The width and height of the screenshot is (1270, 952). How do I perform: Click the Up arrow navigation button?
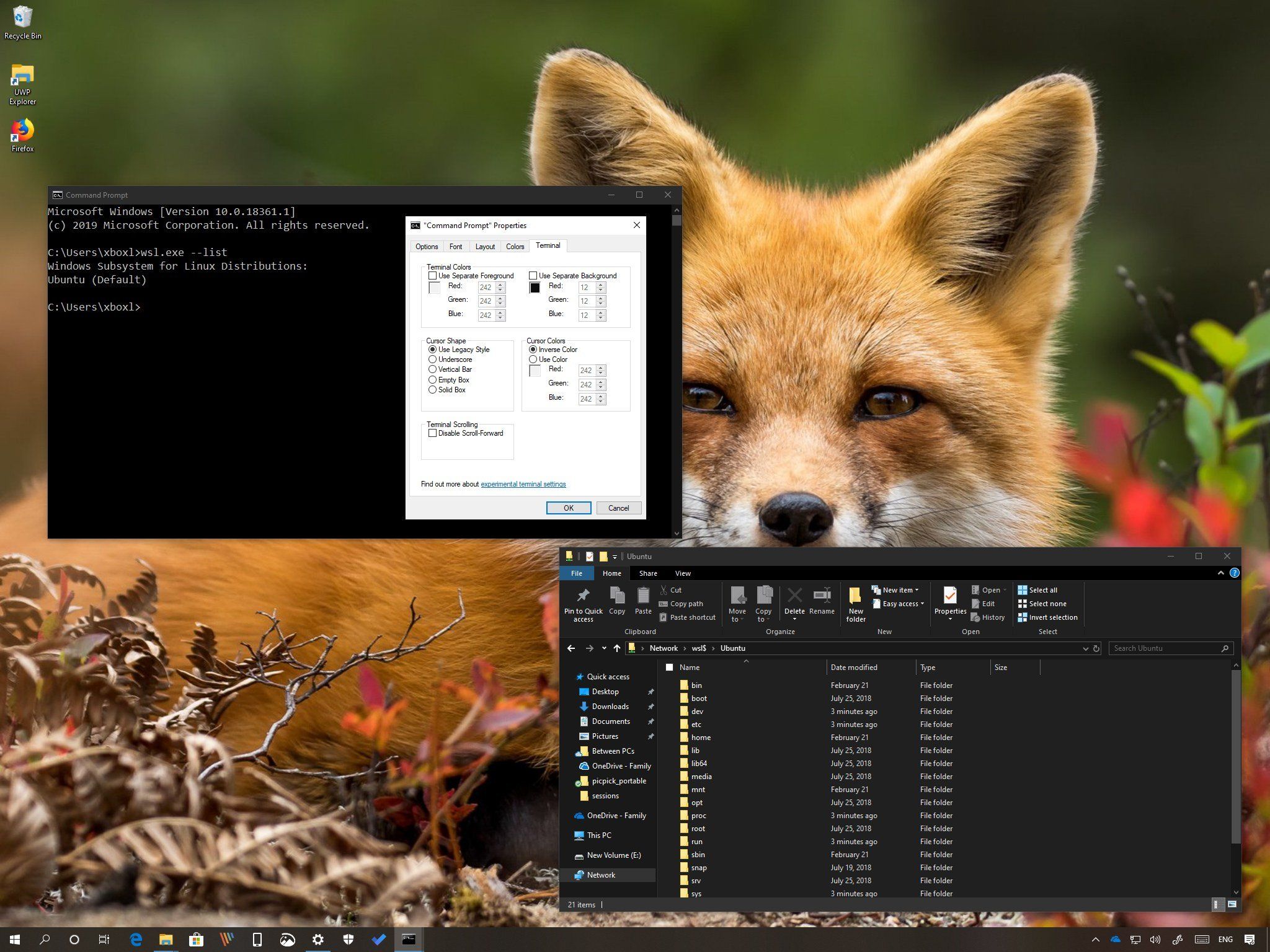(616, 648)
